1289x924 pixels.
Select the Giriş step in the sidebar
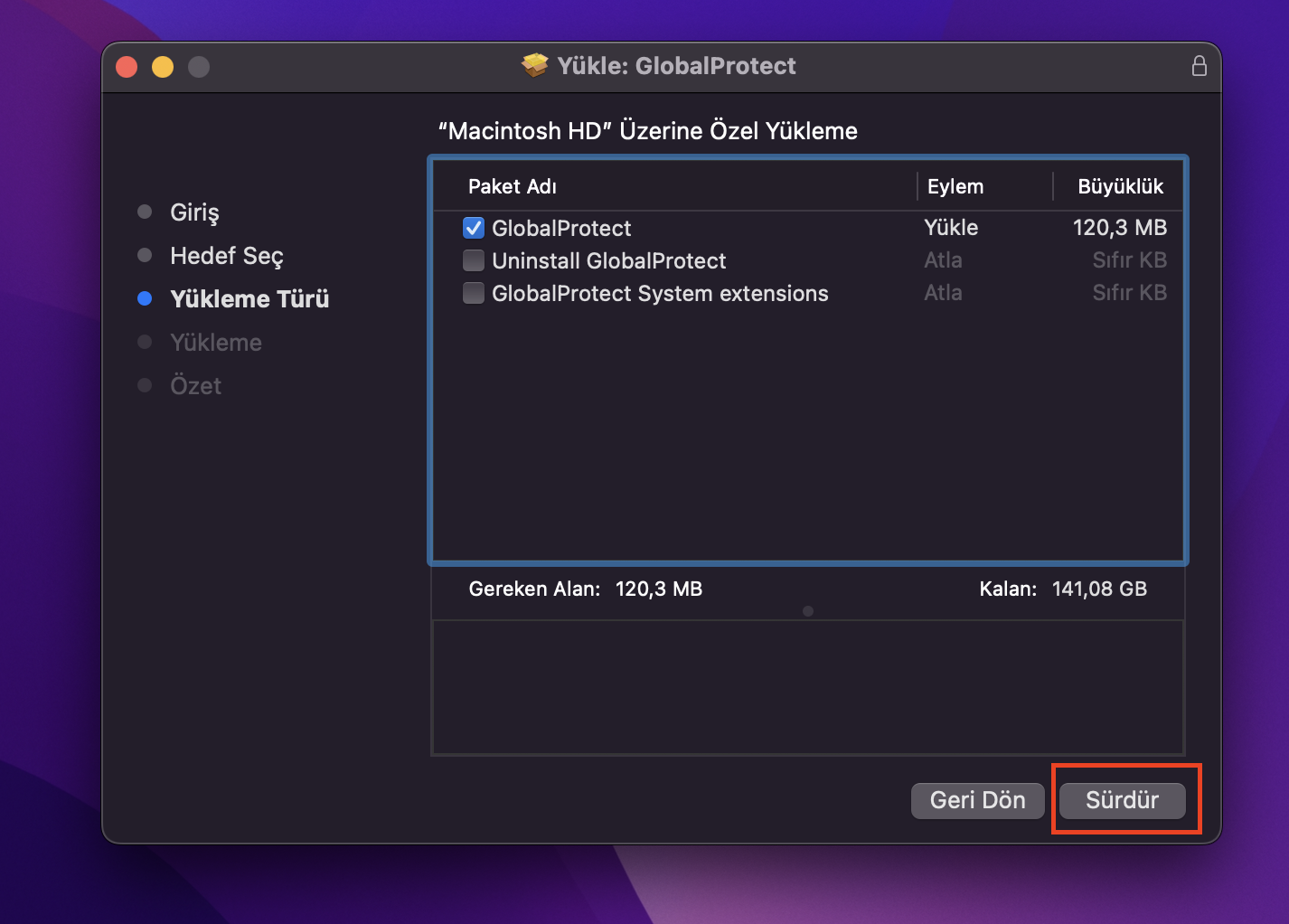coord(194,212)
